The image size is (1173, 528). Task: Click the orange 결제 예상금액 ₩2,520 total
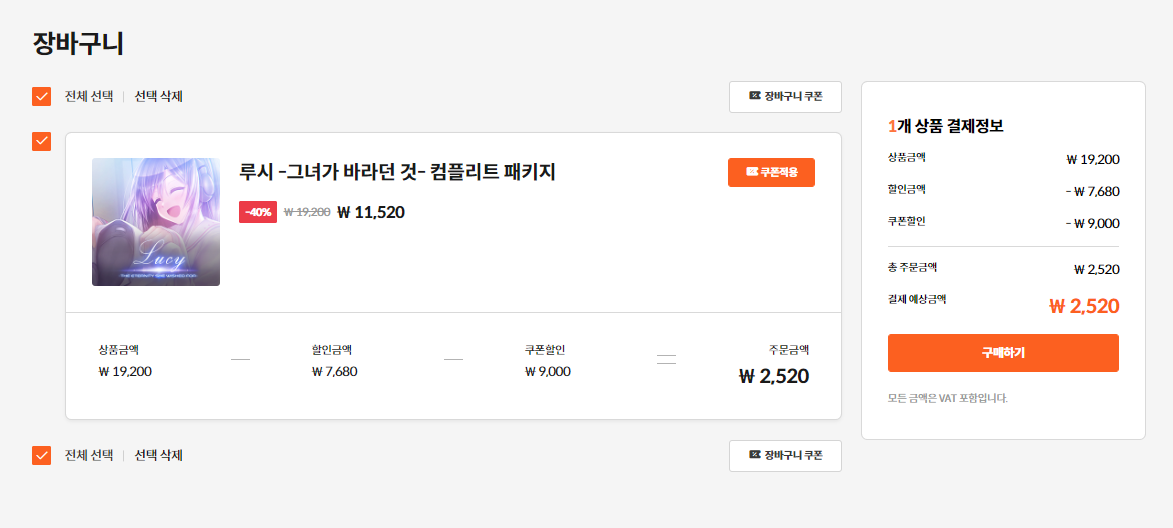(x=1083, y=307)
